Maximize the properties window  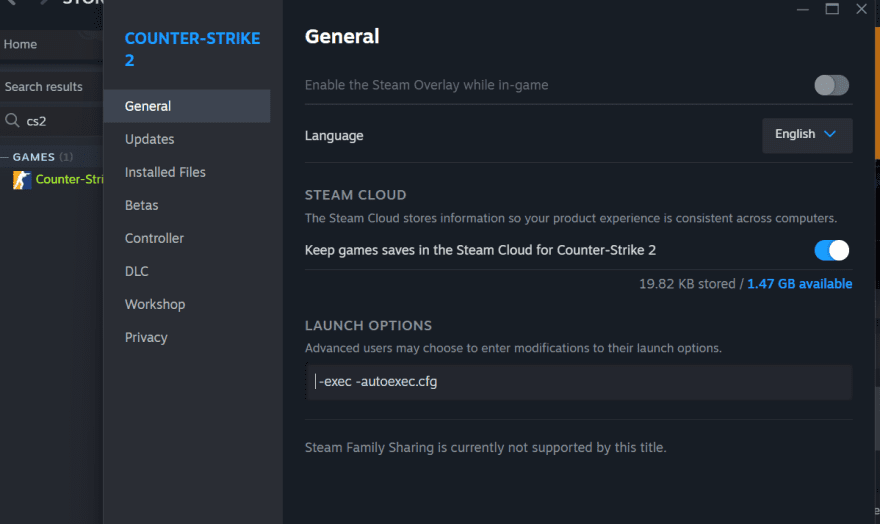pyautogui.click(x=832, y=8)
